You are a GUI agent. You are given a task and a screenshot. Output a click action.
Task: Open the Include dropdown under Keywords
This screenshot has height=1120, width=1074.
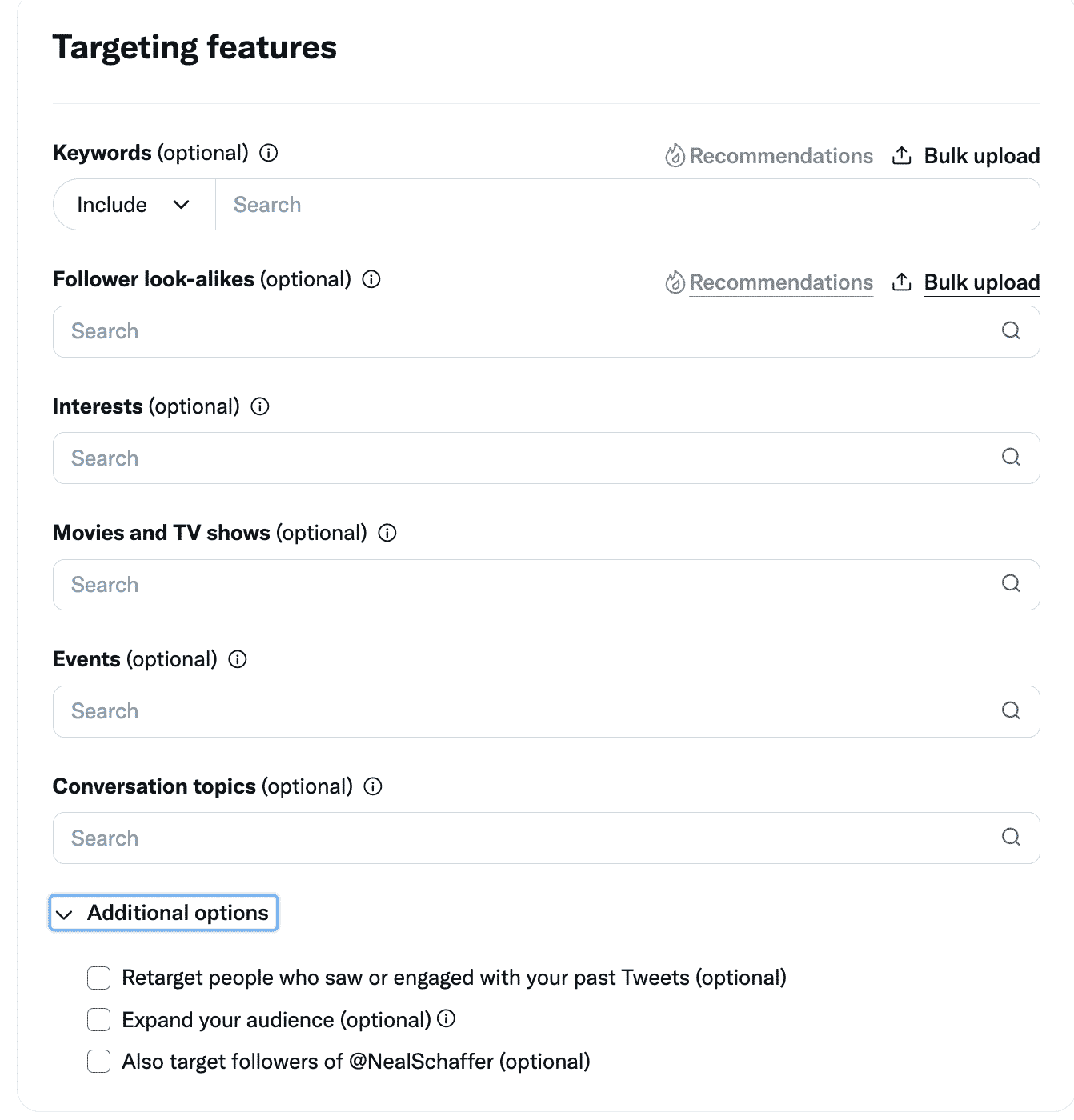[x=133, y=204]
